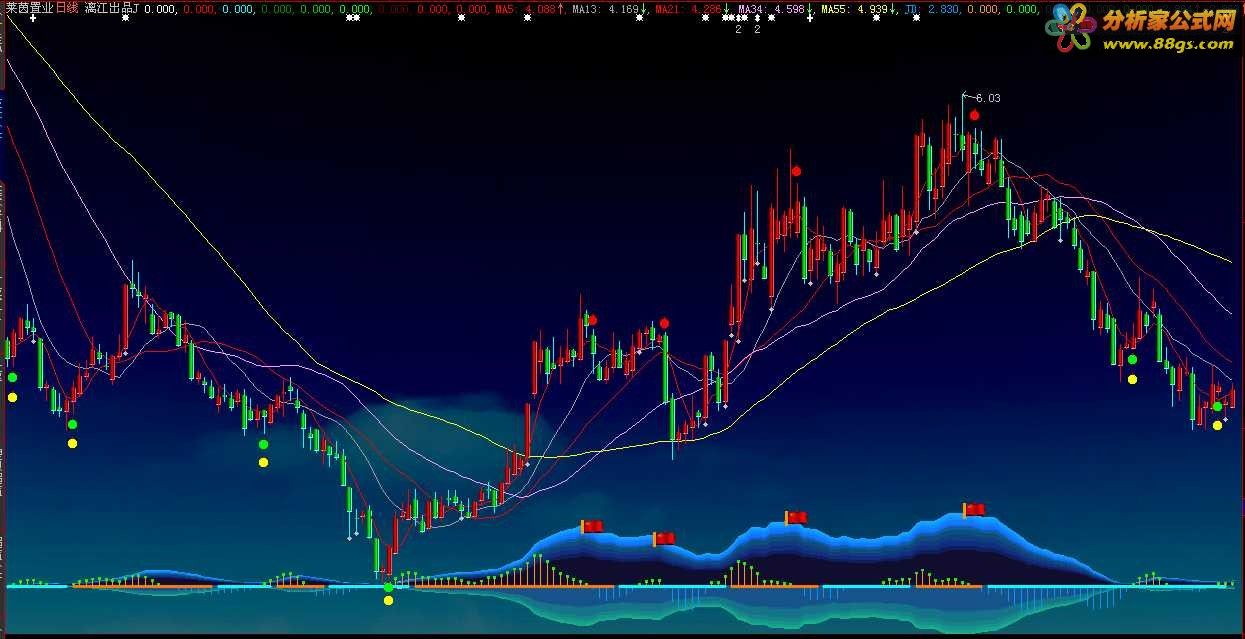Click the 漓江出品J indicator name
The image size is (1245, 639).
tap(111, 8)
